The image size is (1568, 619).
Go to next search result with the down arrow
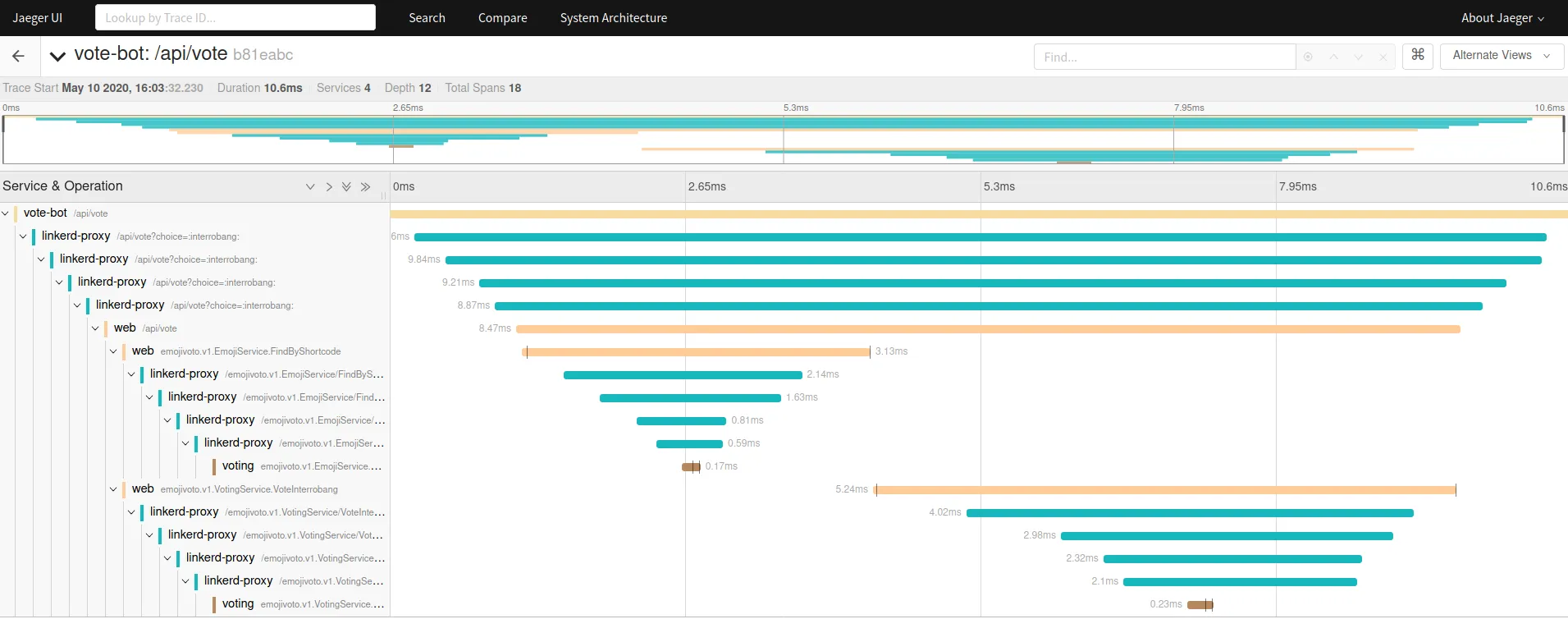tap(1358, 57)
